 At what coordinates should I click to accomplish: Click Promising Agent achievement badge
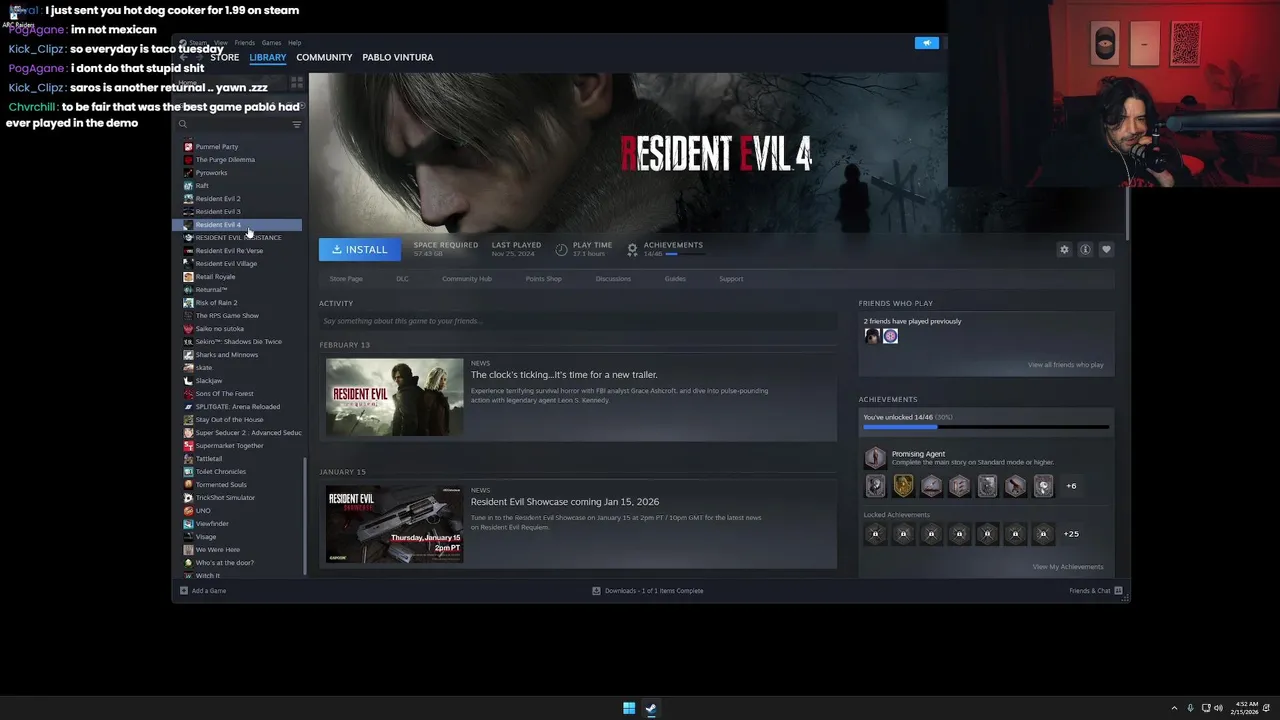(x=875, y=458)
